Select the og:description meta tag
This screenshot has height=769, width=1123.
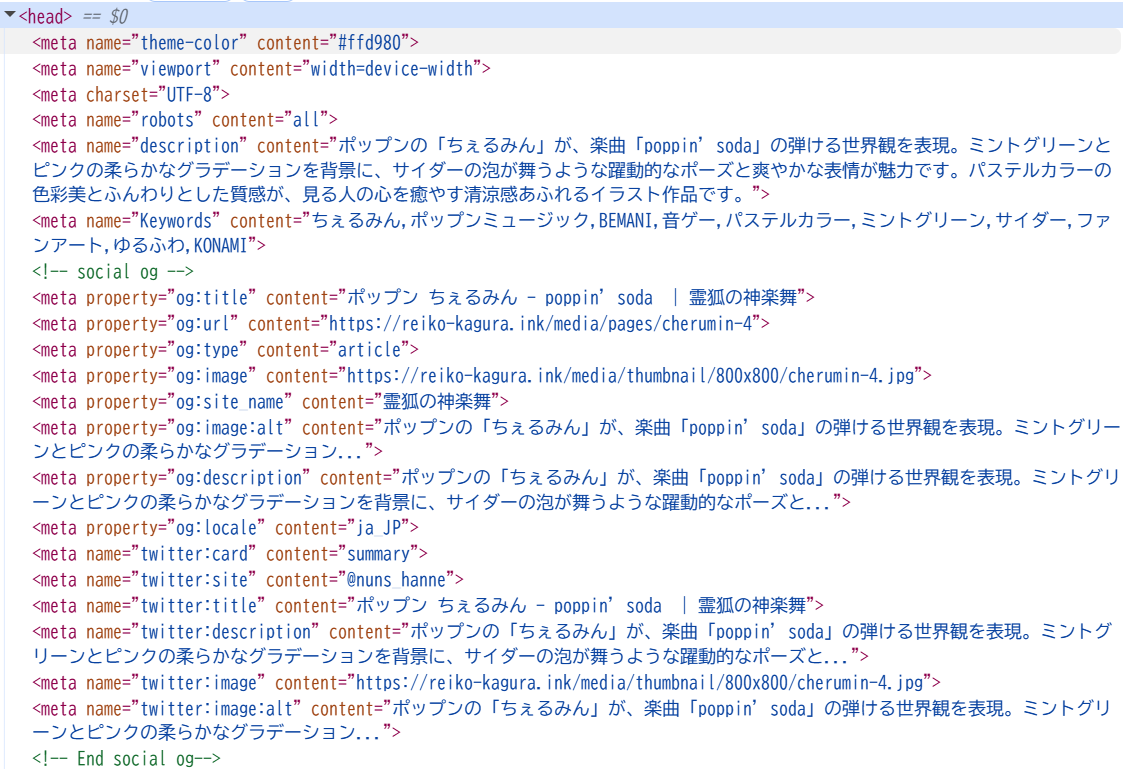[577, 489]
